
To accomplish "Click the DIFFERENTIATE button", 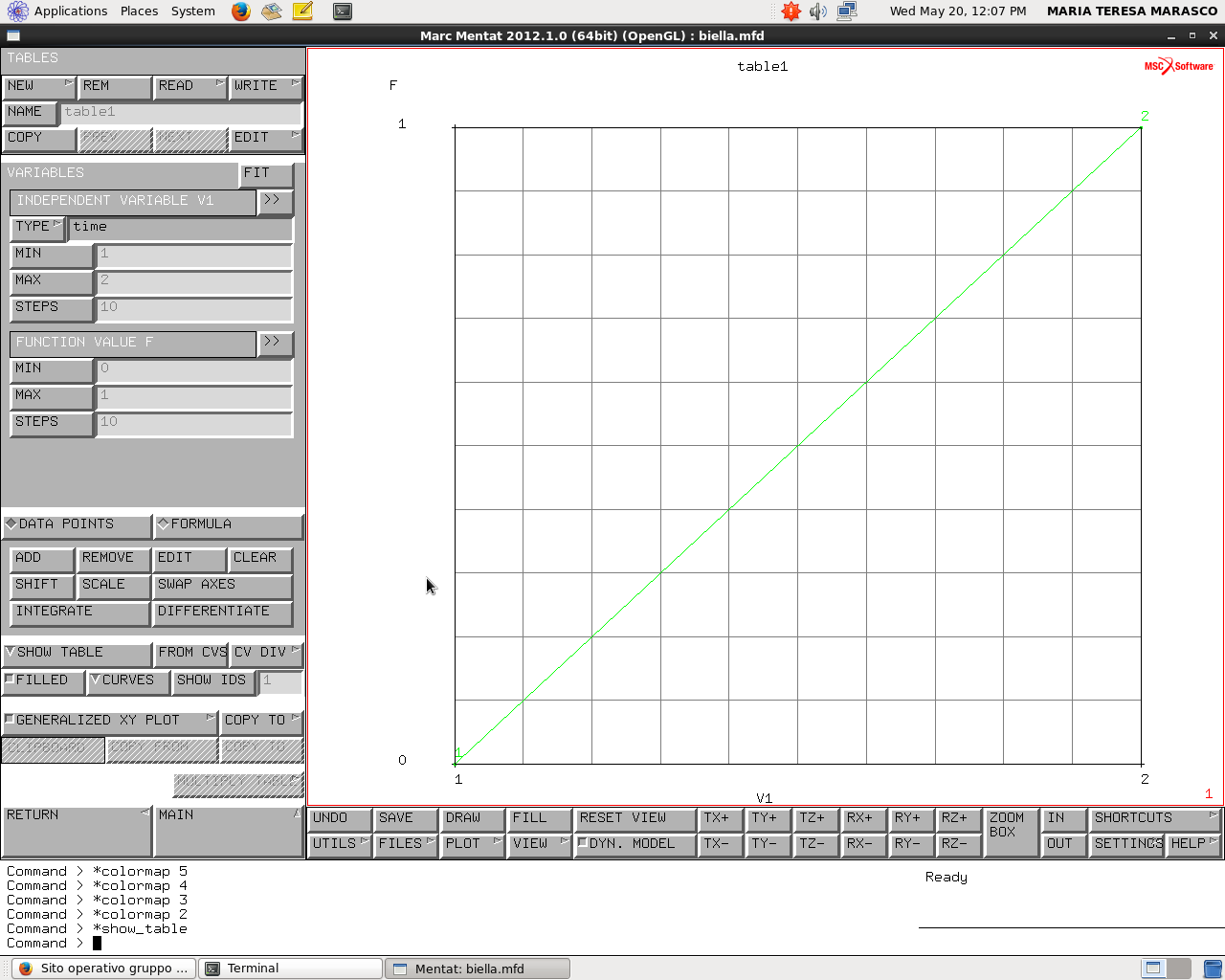I will click(x=222, y=612).
